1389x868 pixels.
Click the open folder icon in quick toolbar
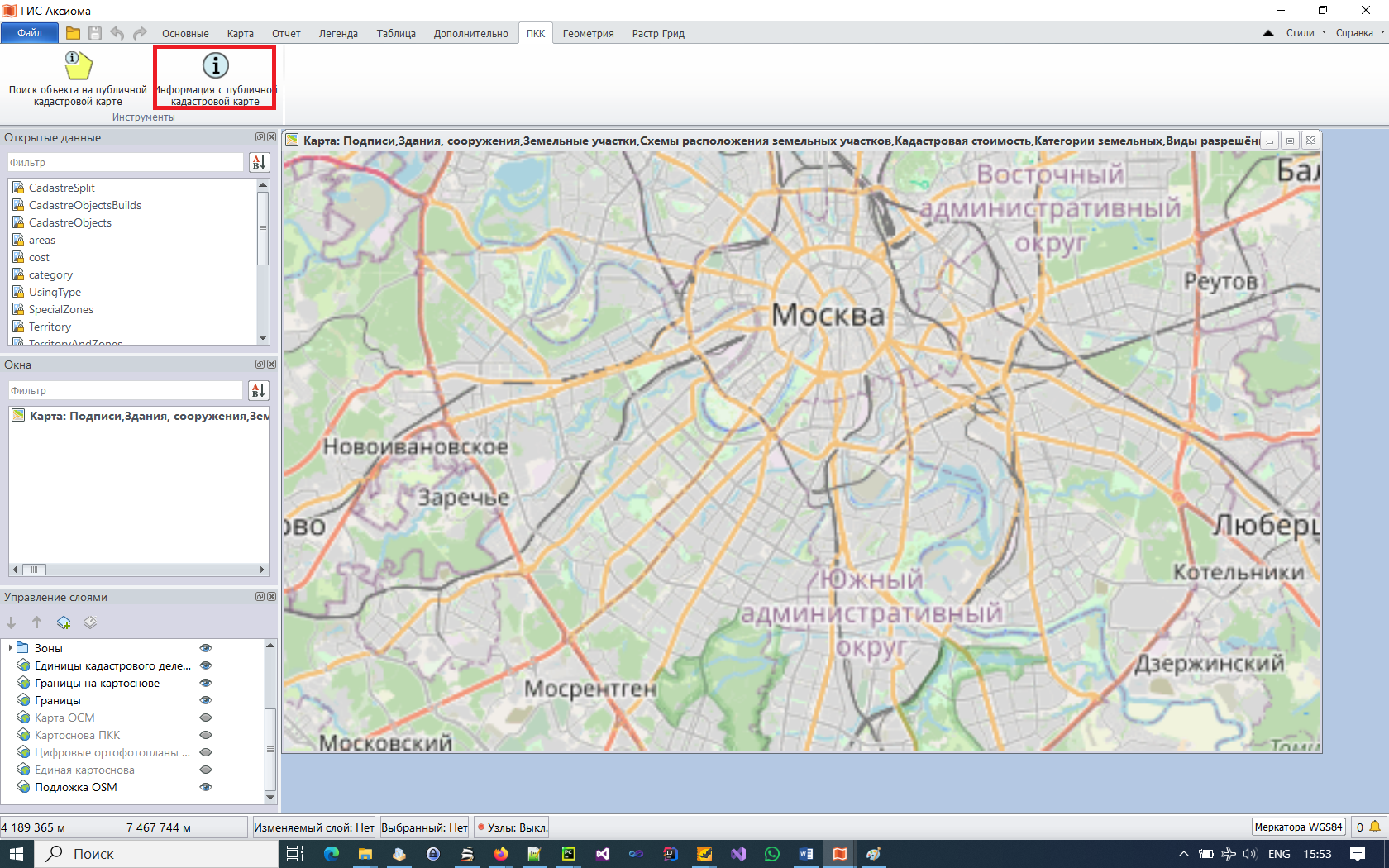[x=73, y=33]
